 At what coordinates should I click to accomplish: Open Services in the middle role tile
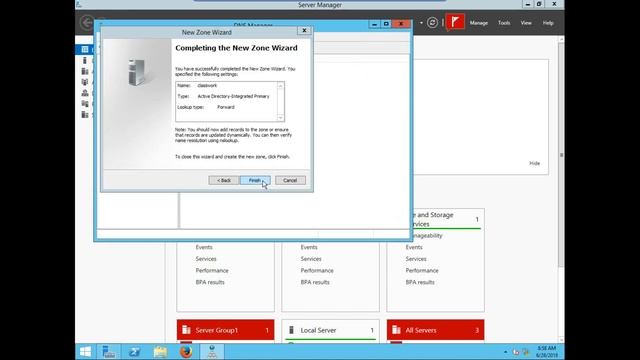click(x=311, y=259)
